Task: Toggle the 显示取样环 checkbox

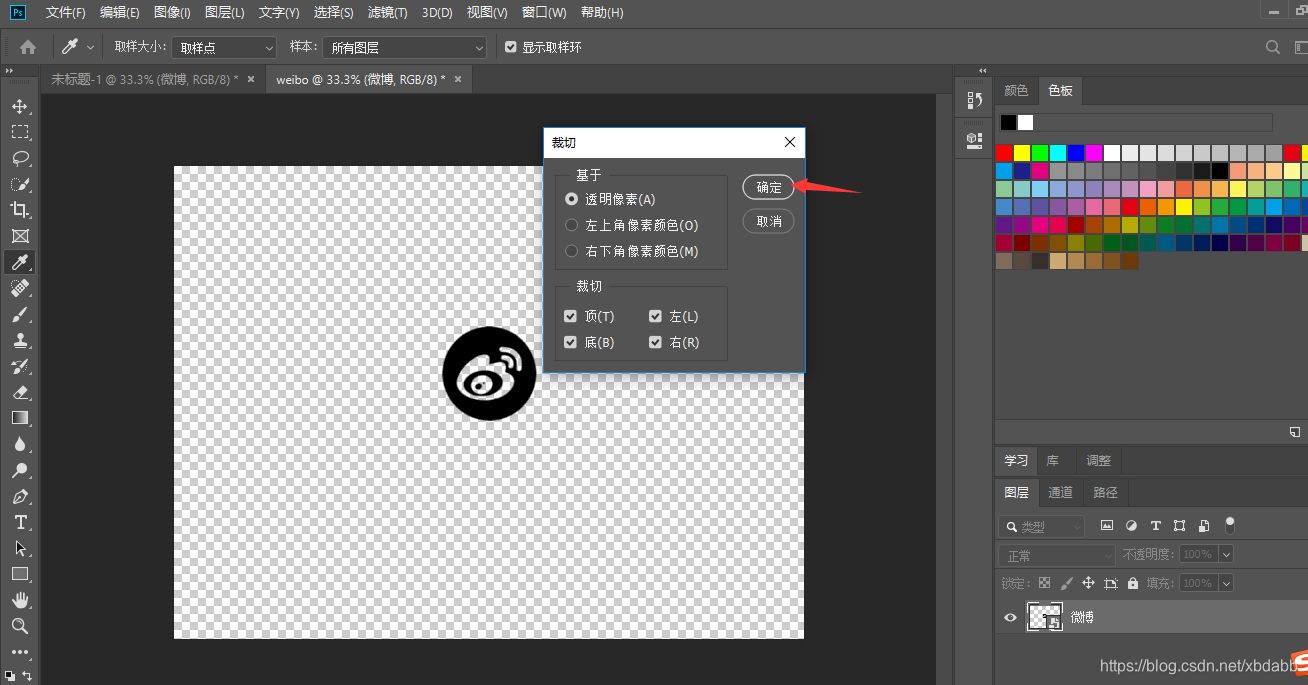Action: 511,47
